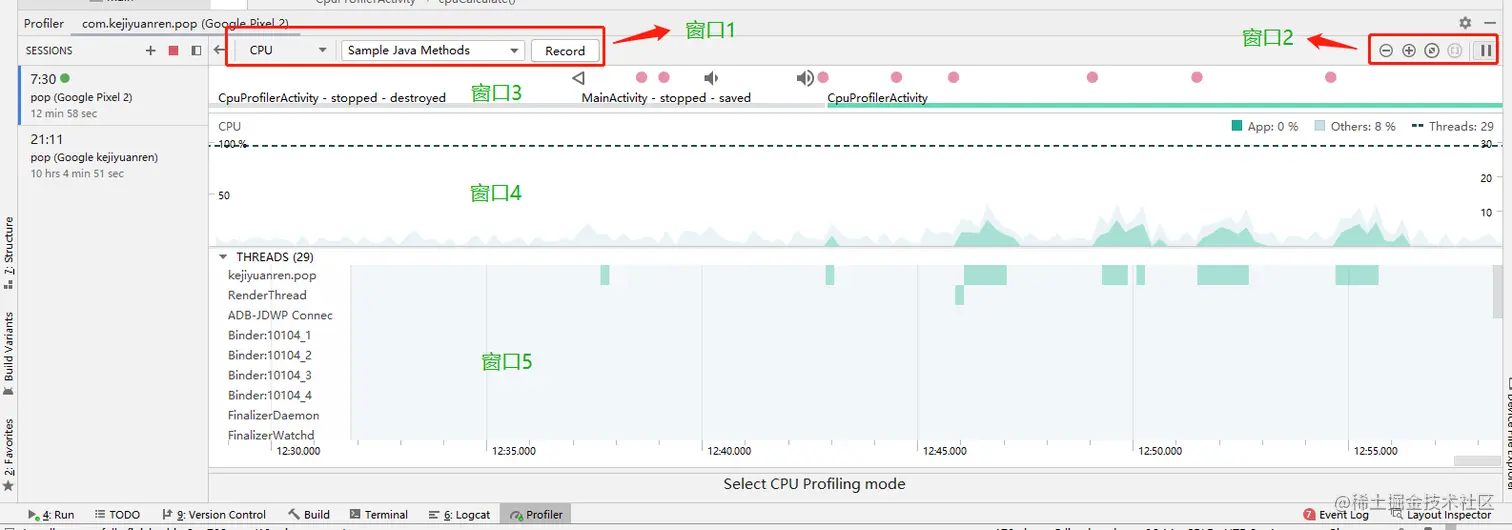This screenshot has width=1512, height=530.
Task: Click the Record button
Action: pos(565,50)
